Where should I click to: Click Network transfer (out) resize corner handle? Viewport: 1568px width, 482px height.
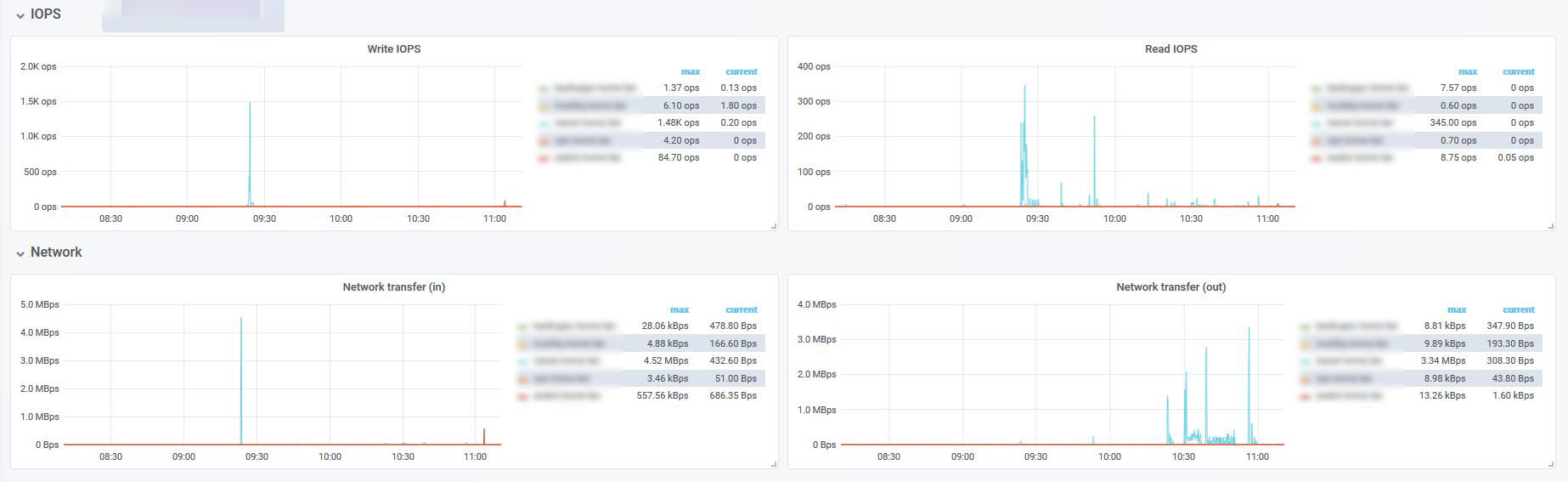tap(1550, 464)
